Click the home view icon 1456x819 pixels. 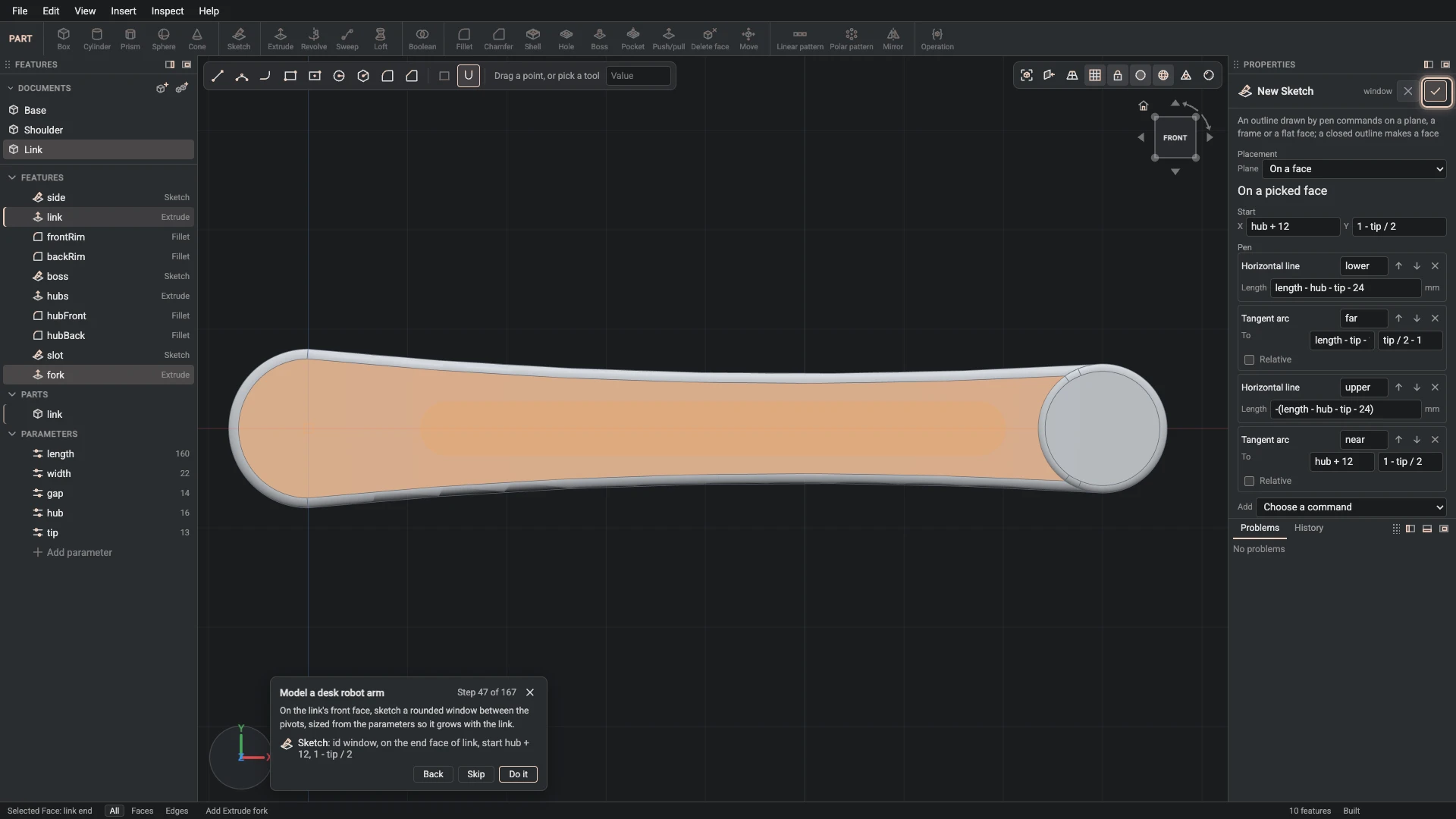pos(1144,106)
